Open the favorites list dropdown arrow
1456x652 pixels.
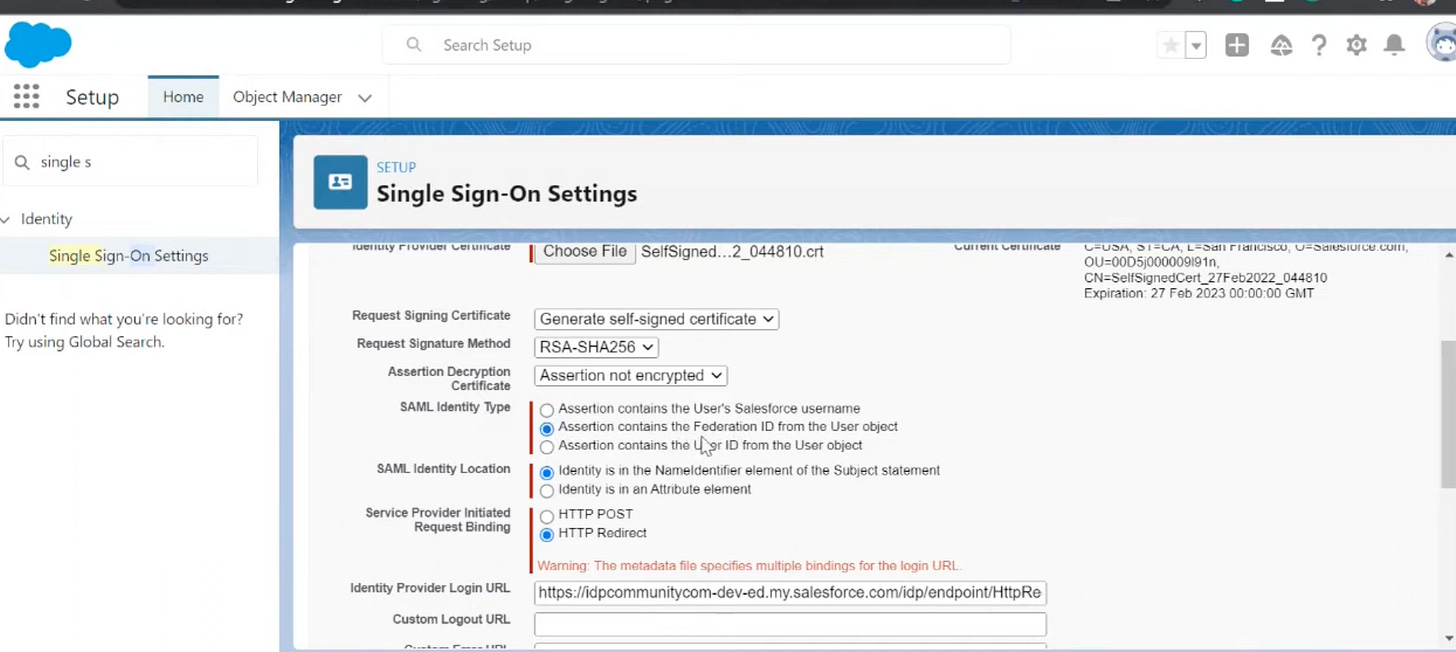(1196, 45)
